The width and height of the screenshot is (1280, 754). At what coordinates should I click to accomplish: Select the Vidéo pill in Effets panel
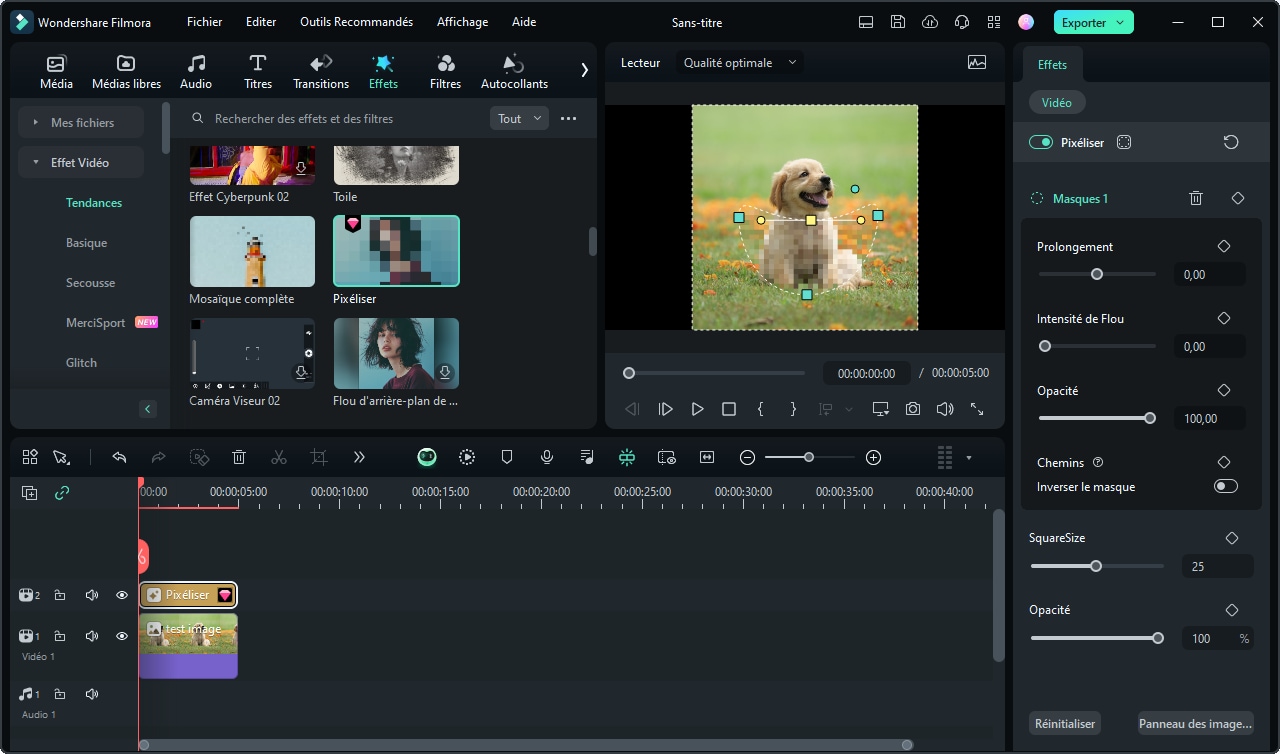1056,102
